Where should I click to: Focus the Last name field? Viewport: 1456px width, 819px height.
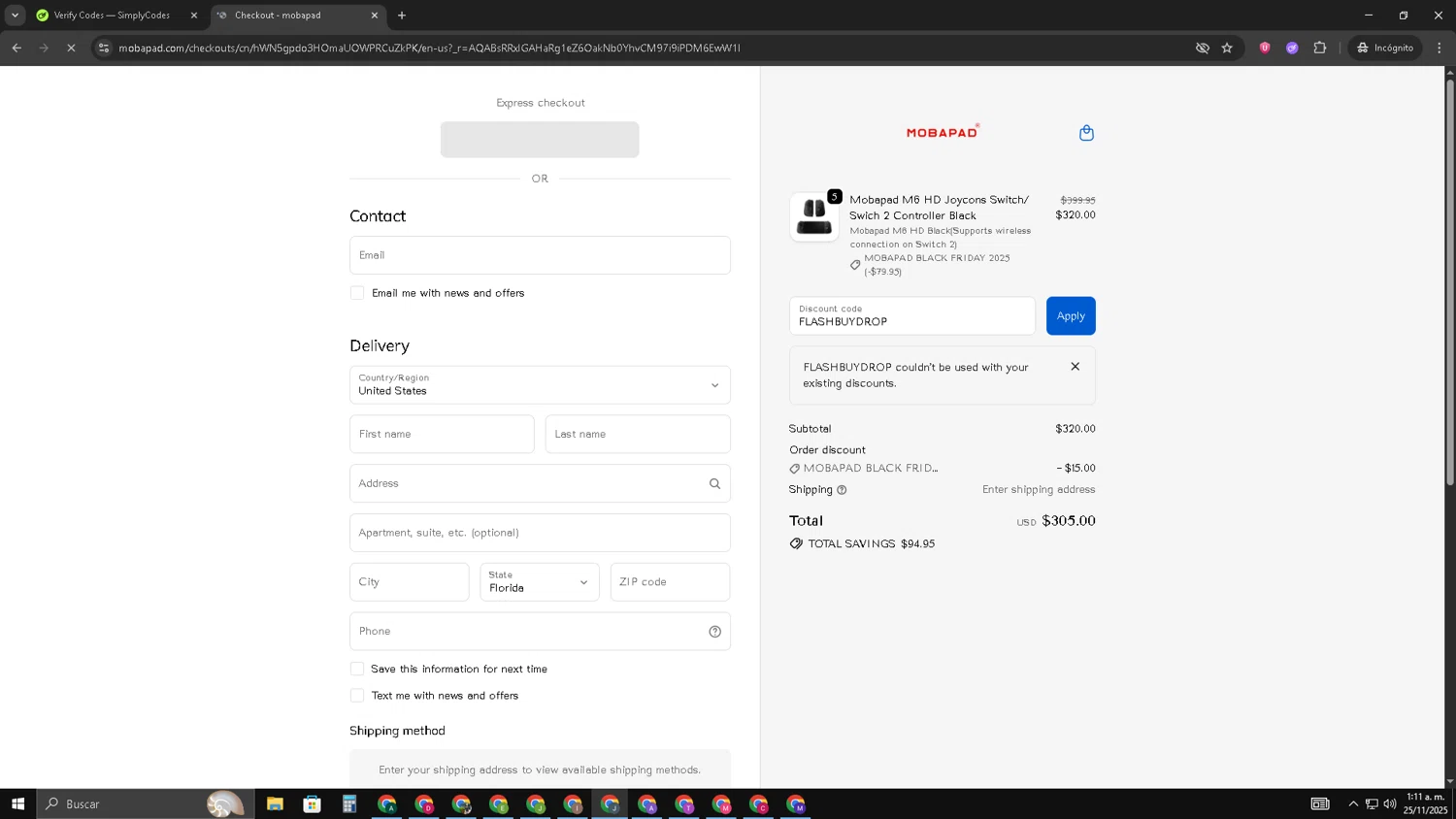pyautogui.click(x=638, y=434)
